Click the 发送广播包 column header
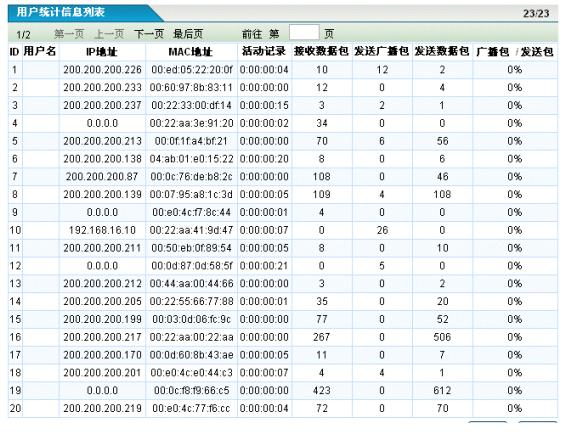567x433 pixels. 381,51
